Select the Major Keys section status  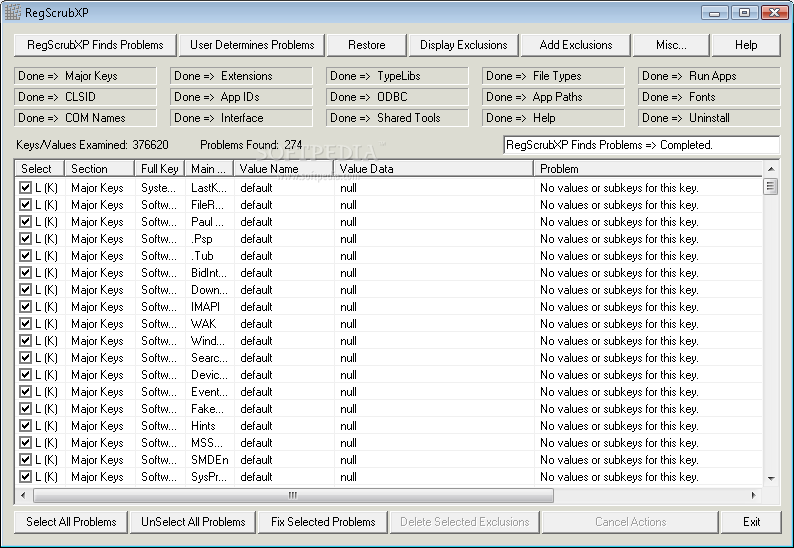[x=86, y=76]
